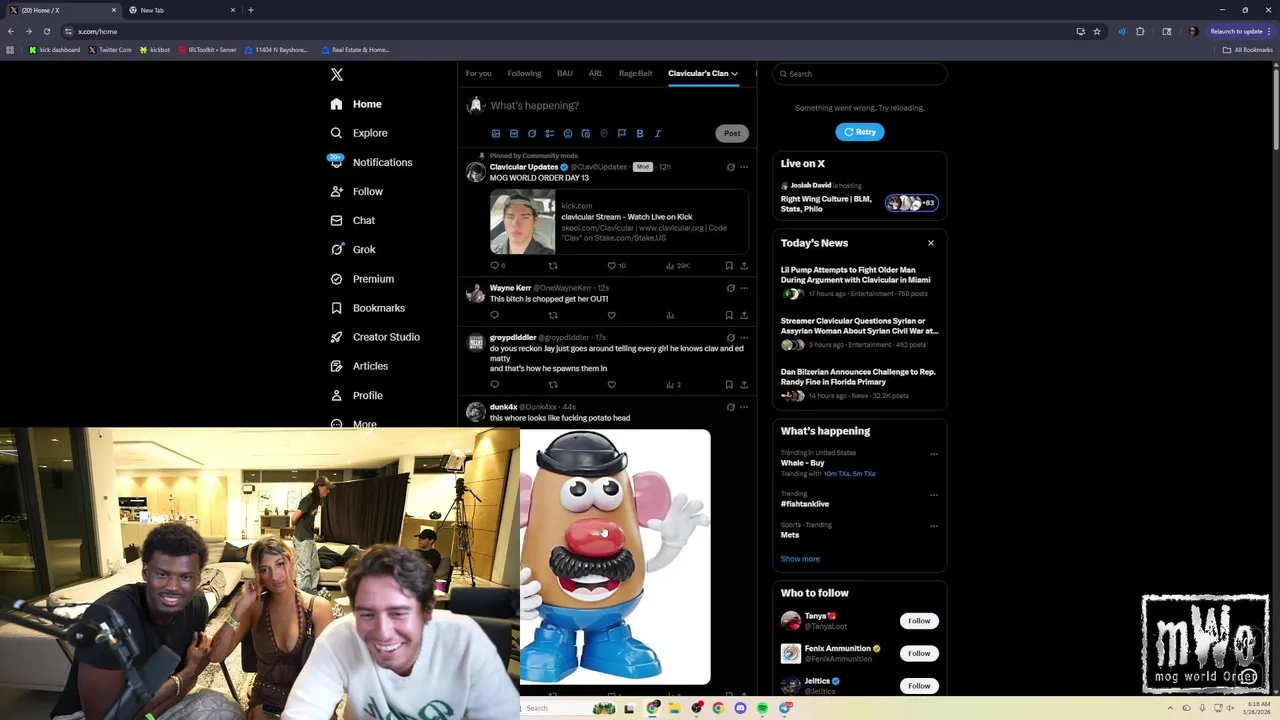
Task: Open more menu on Wayne Kerr's post
Action: pyautogui.click(x=743, y=288)
